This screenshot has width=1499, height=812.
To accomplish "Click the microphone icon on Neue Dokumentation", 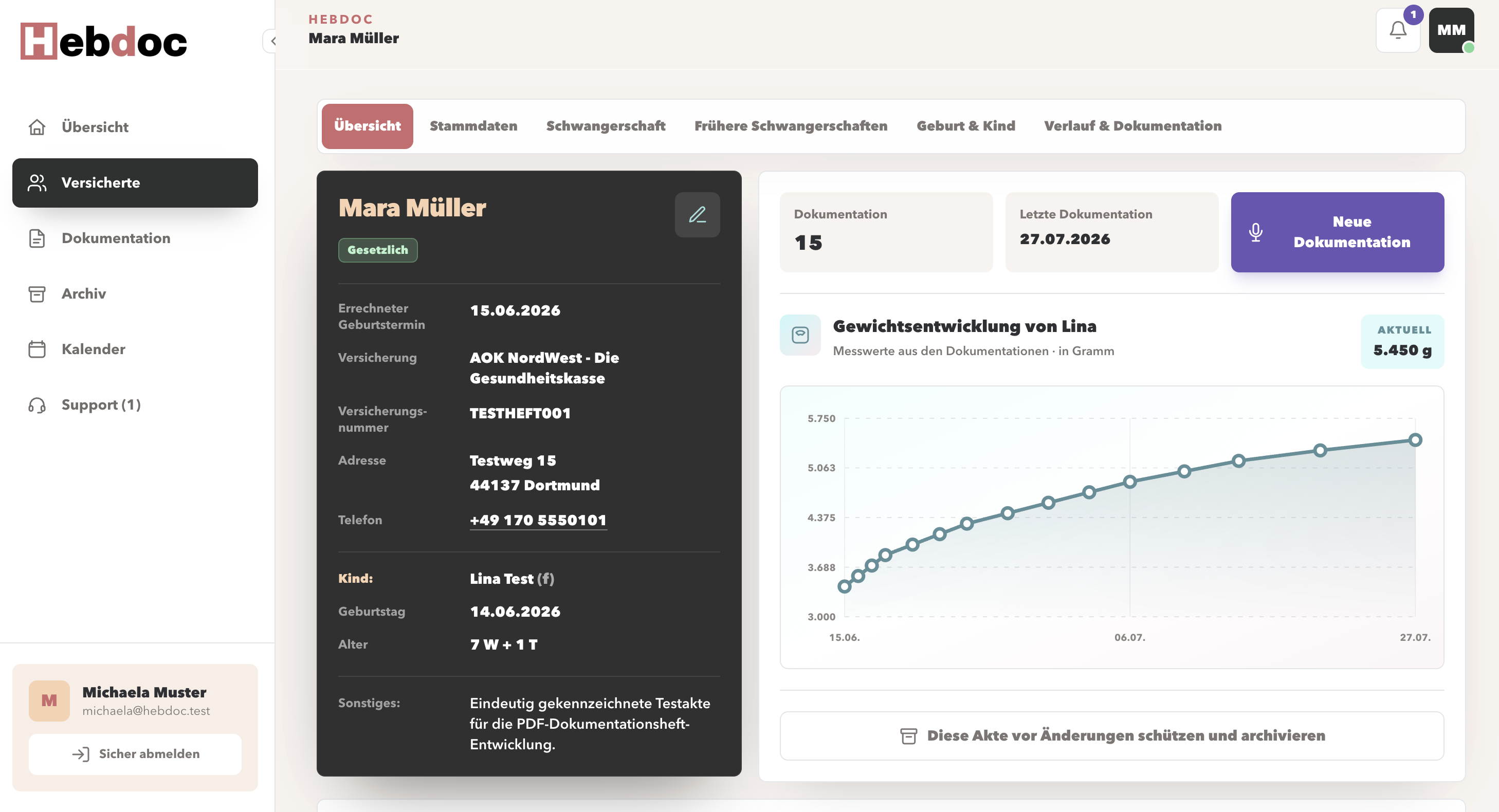I will click(x=1255, y=232).
